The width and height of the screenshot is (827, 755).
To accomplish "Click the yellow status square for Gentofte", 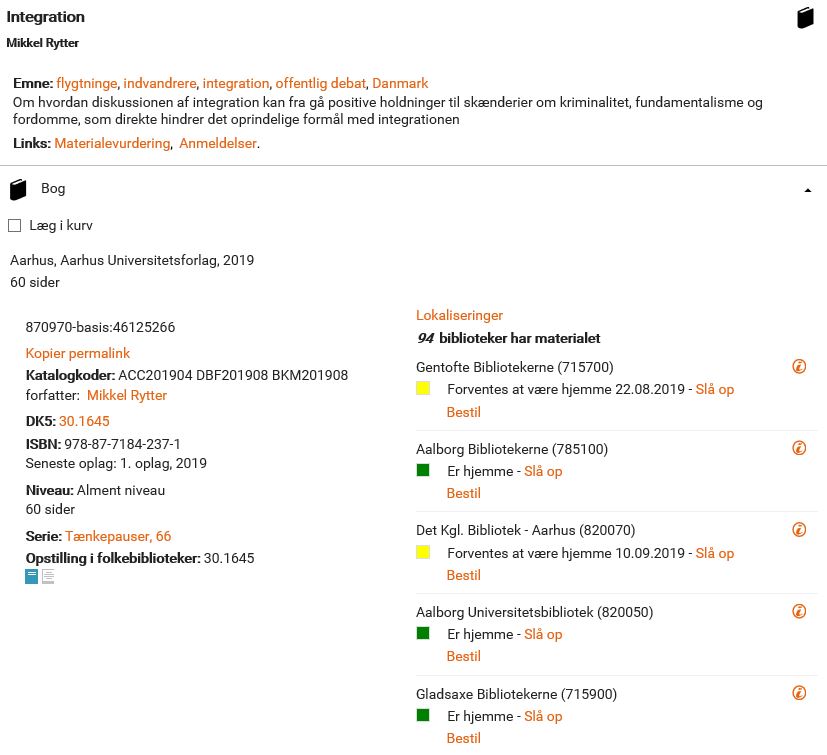I will click(x=423, y=388).
